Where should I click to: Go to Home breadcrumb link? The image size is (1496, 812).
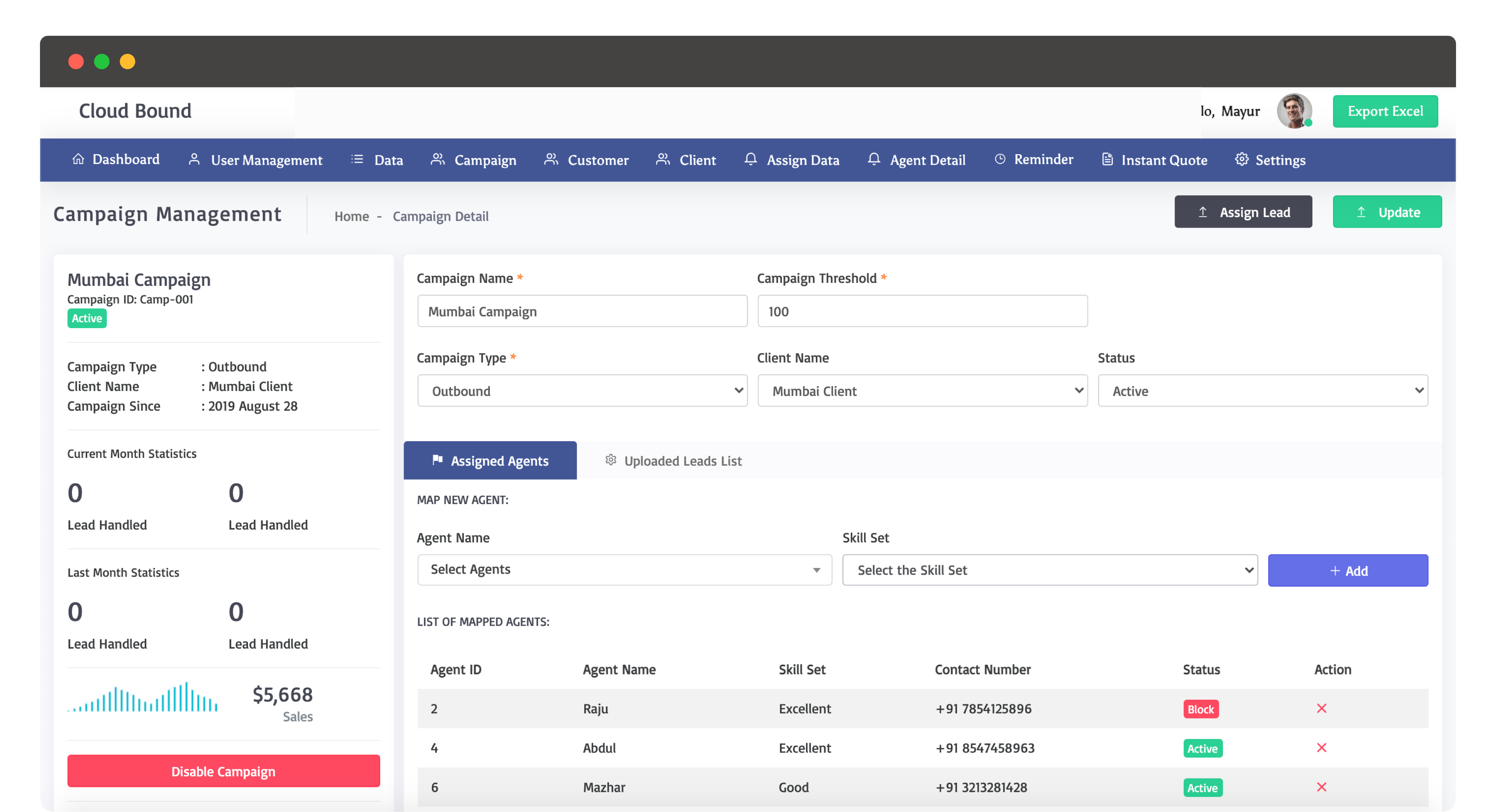(352, 216)
